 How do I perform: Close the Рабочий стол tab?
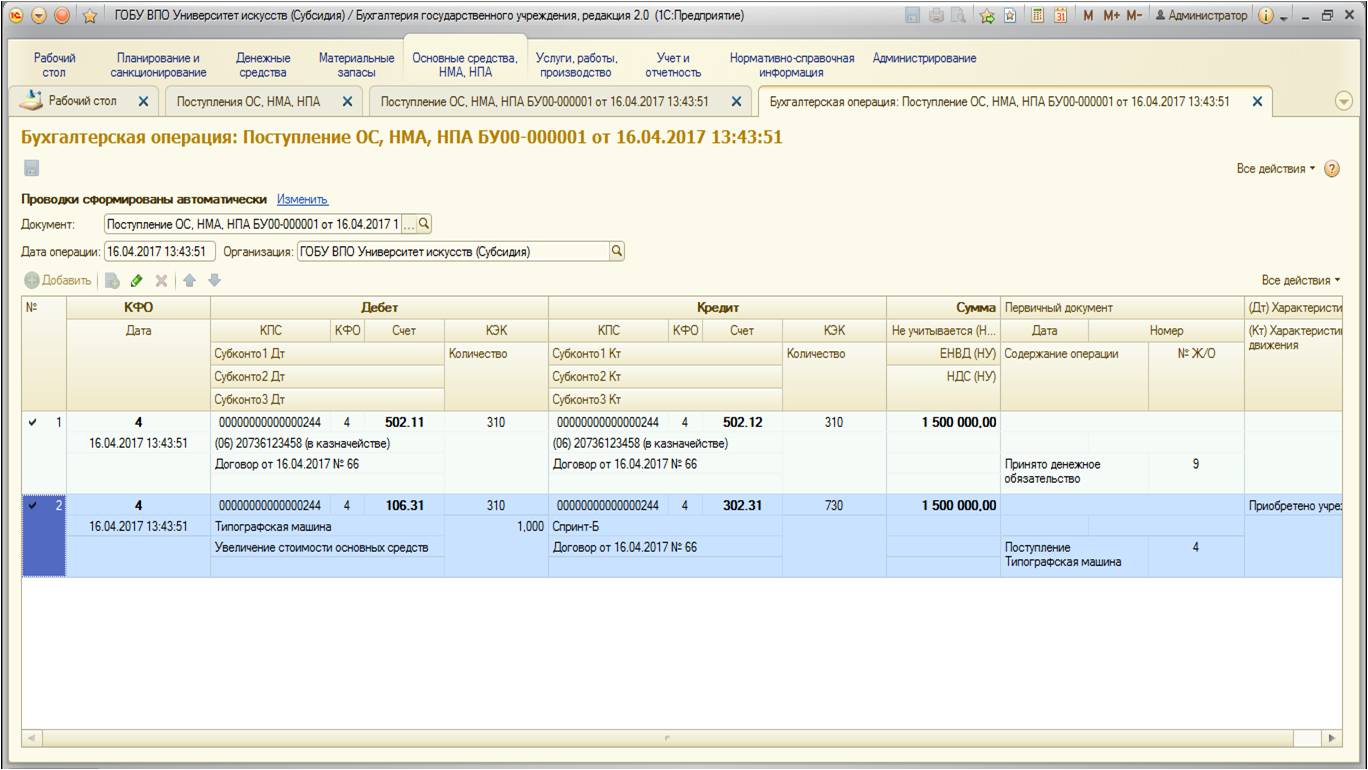coord(143,101)
